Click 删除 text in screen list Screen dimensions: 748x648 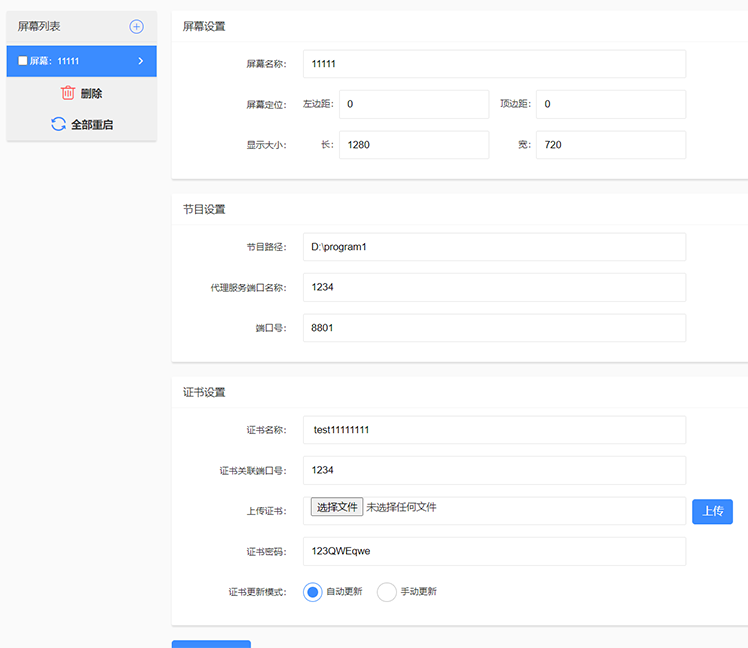92,93
